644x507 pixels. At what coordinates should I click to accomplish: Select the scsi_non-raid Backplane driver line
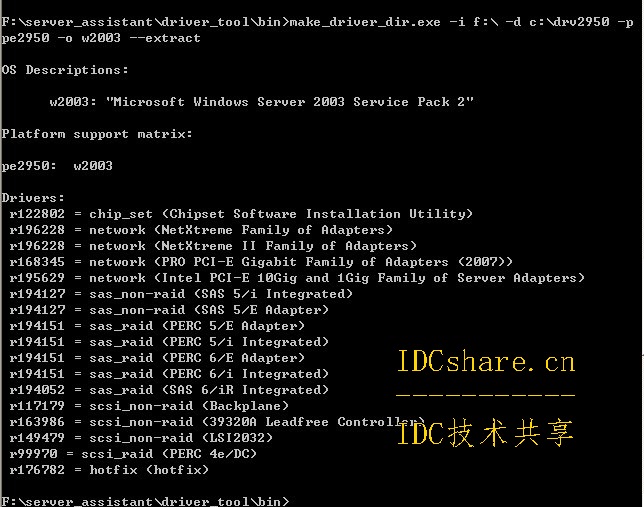[x=149, y=406]
